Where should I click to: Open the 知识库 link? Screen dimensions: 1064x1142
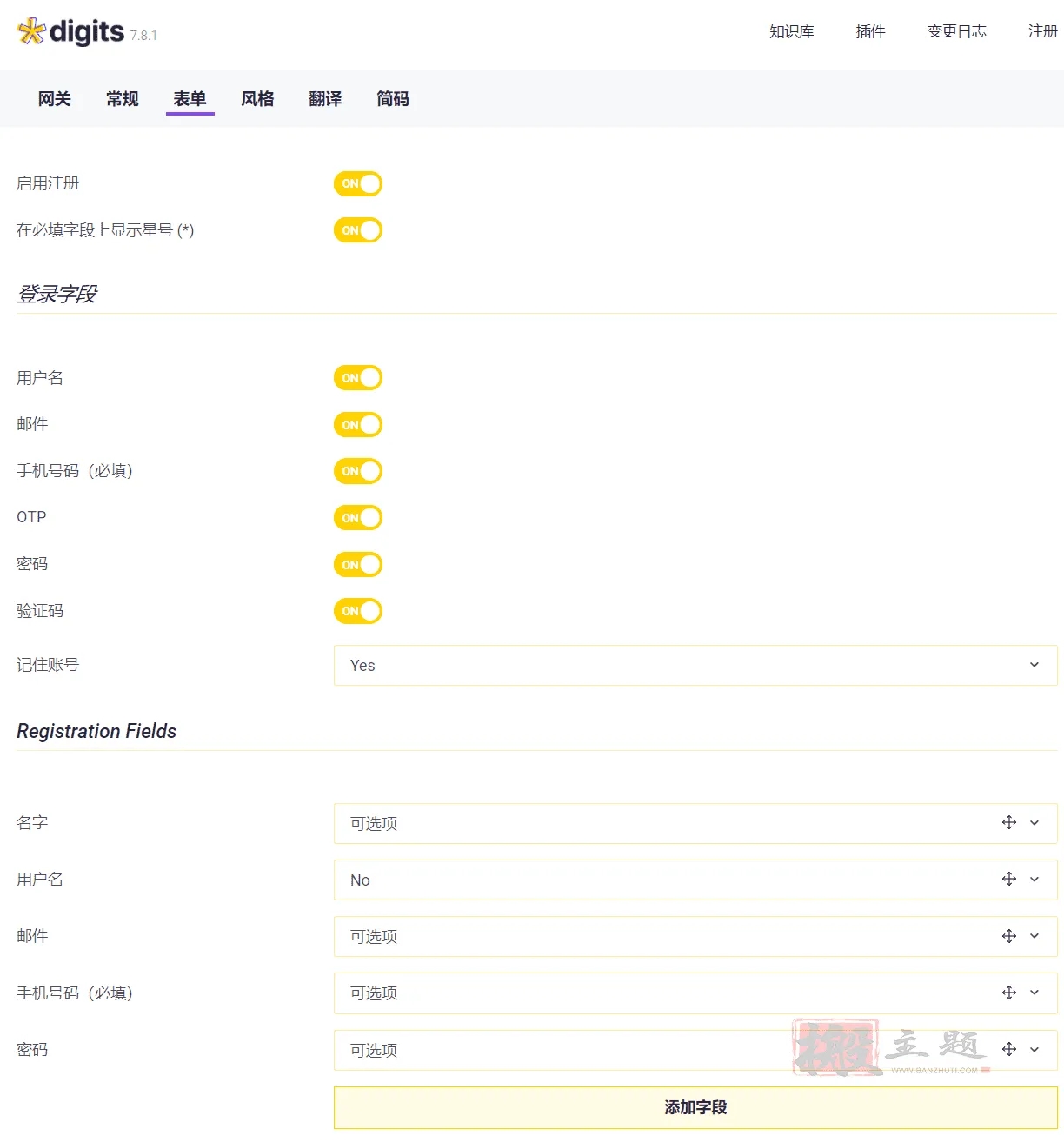791,31
